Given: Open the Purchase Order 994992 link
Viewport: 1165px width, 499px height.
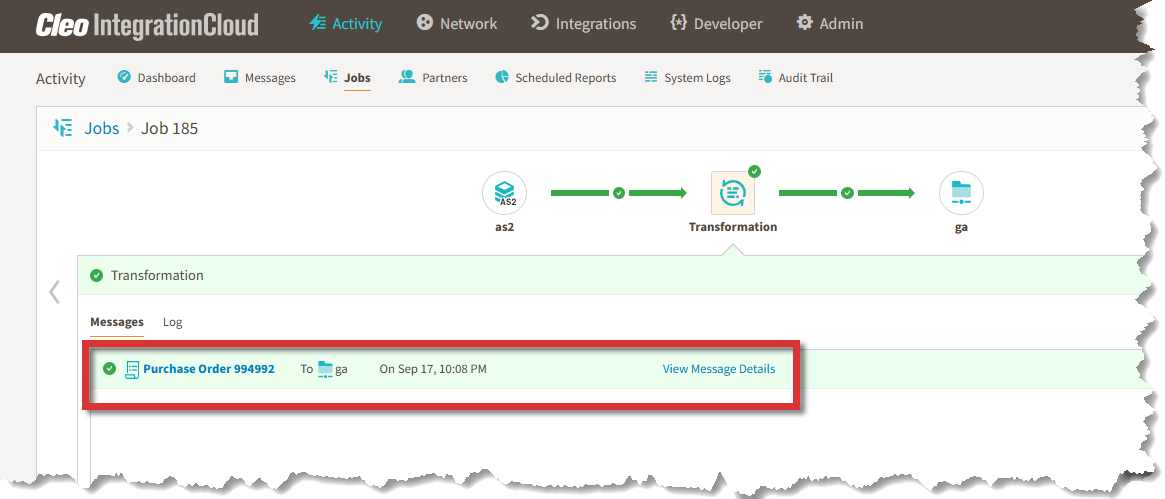Looking at the screenshot, I should 209,369.
